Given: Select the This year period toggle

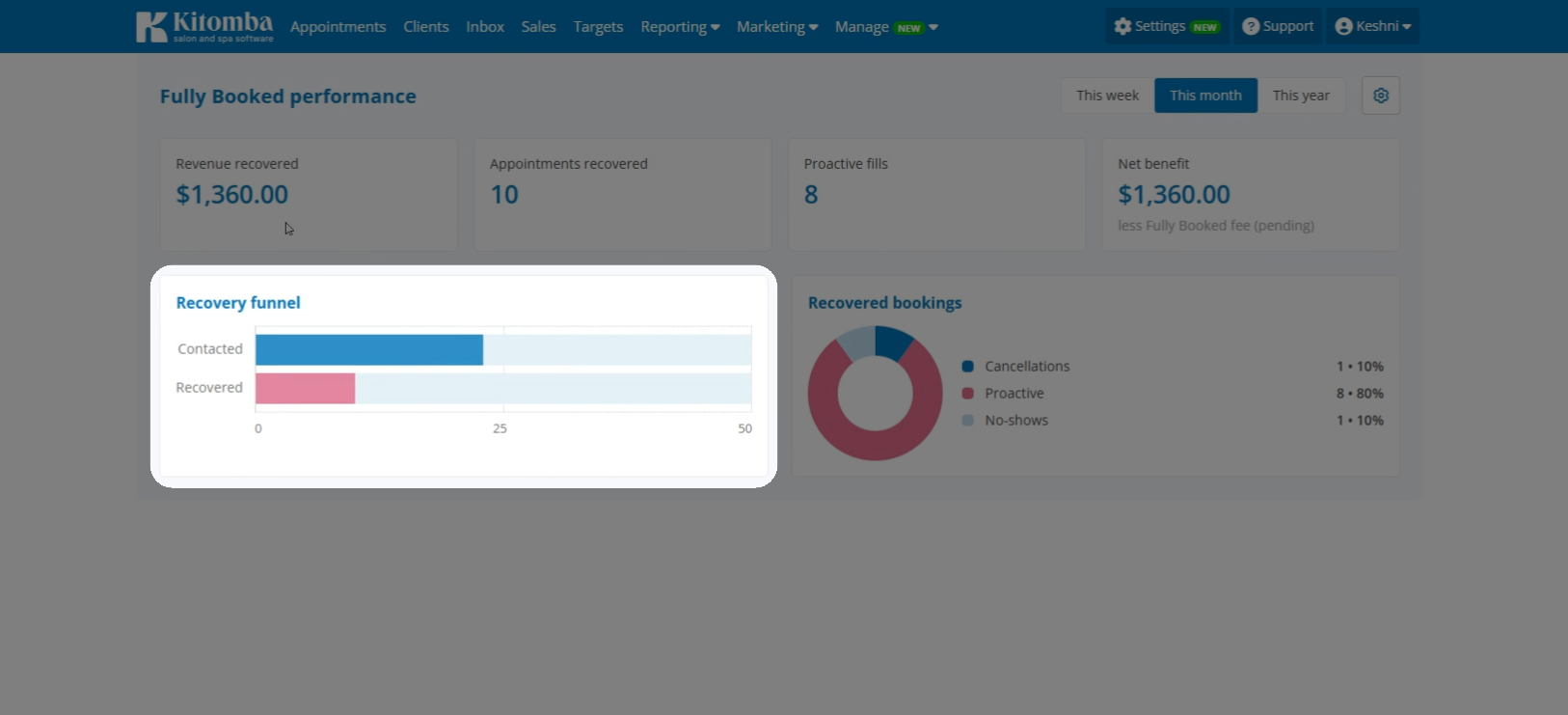Looking at the screenshot, I should tap(1301, 96).
